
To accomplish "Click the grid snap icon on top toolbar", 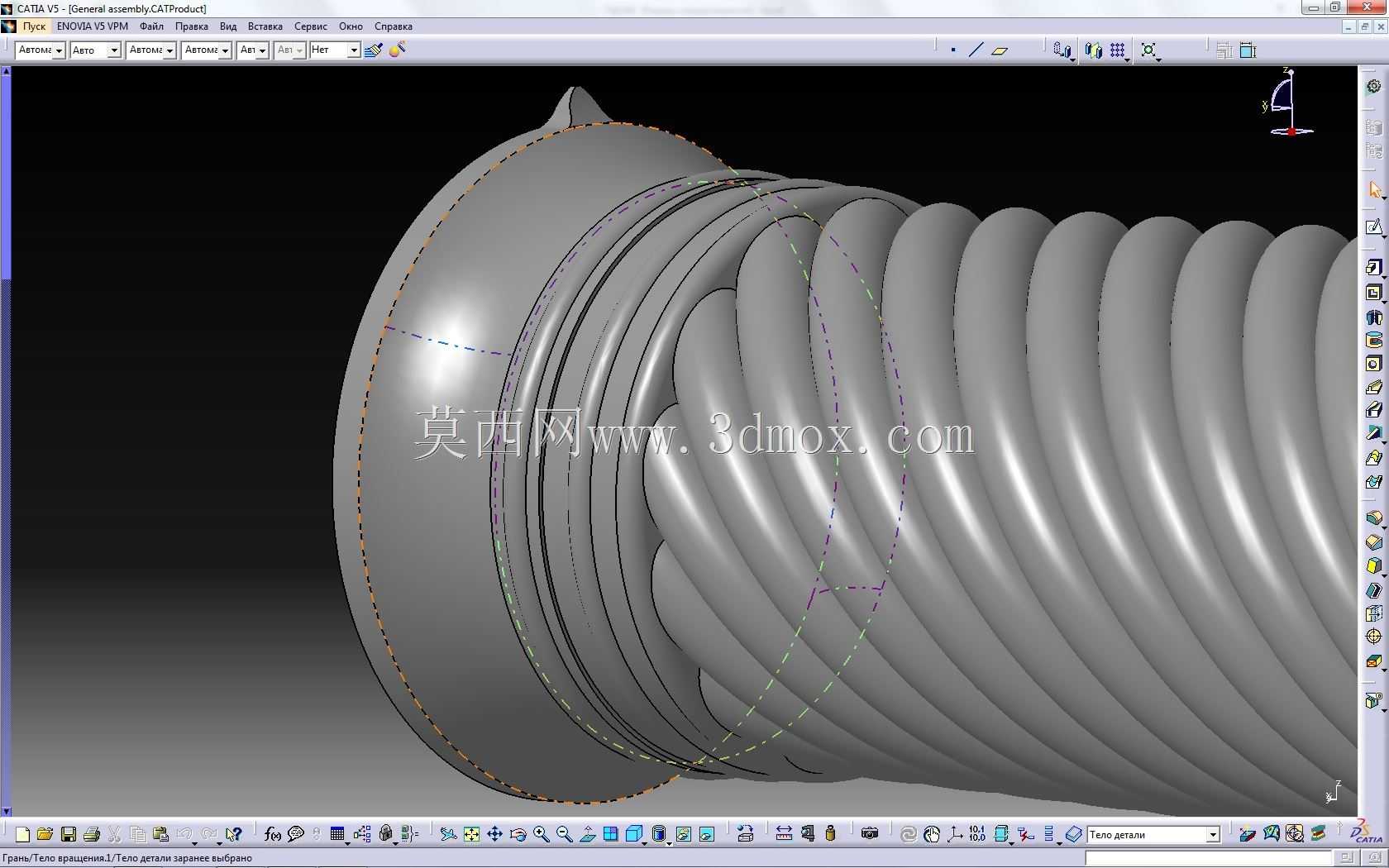I will coord(1118,50).
